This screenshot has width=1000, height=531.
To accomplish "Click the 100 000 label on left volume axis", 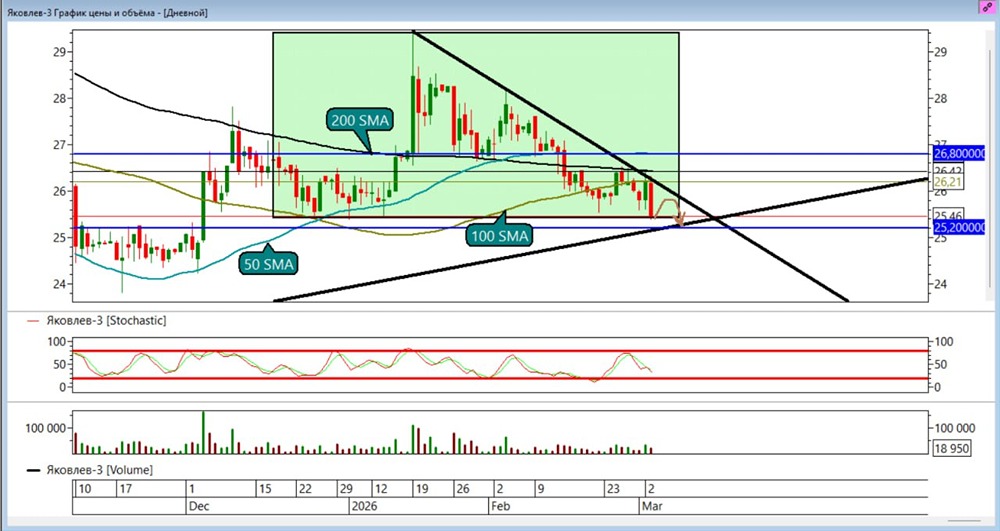I will click(x=45, y=428).
